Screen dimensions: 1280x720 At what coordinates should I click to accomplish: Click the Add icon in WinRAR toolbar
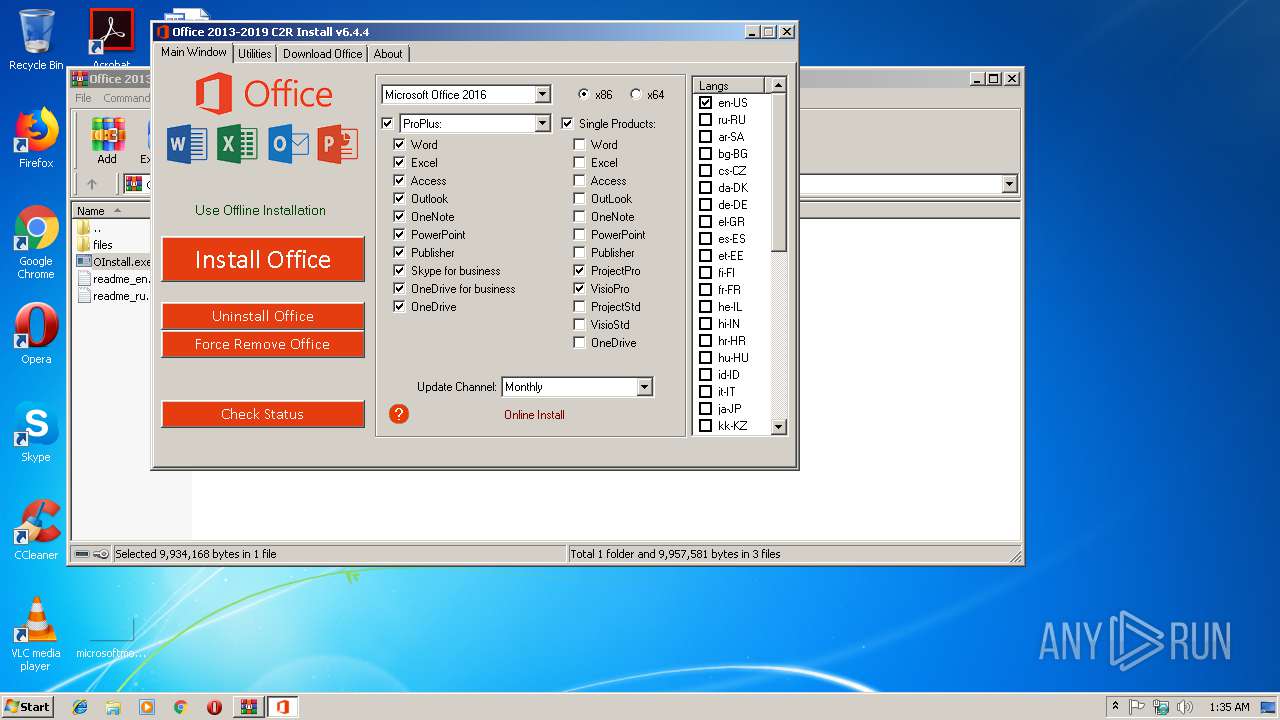tap(107, 140)
